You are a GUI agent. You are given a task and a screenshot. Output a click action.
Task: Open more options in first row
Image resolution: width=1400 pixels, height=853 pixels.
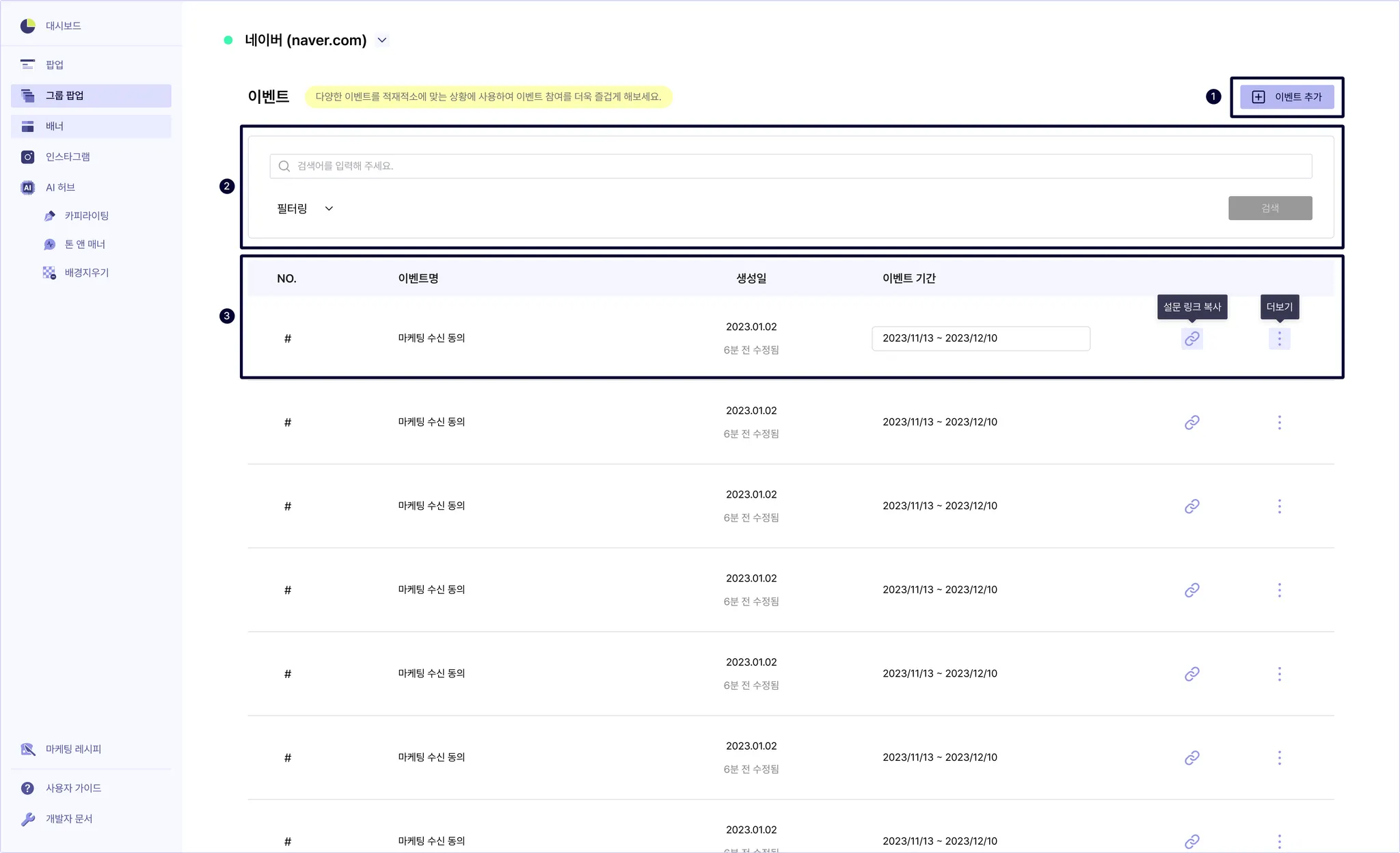click(x=1279, y=338)
